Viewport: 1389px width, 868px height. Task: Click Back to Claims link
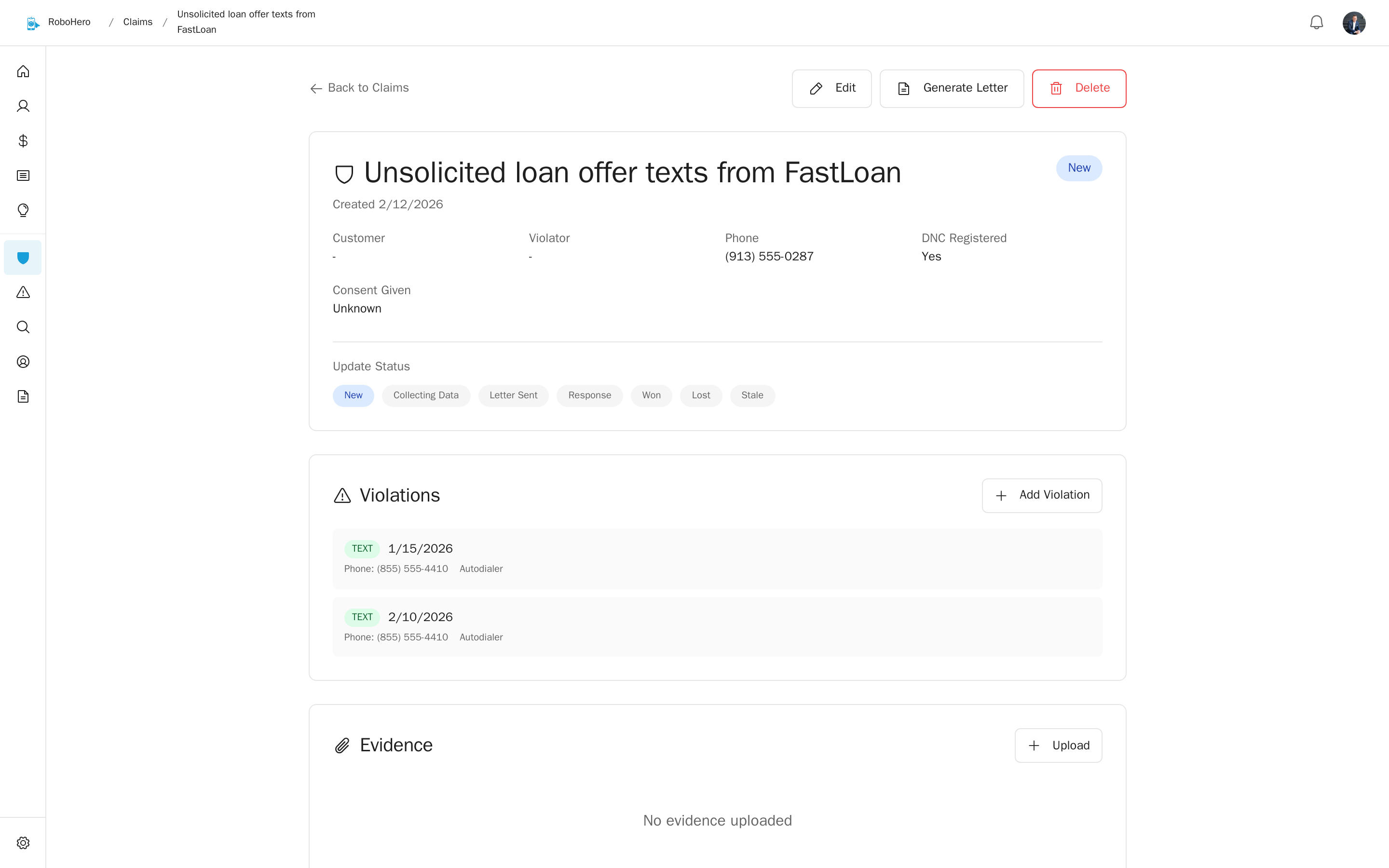pos(359,88)
